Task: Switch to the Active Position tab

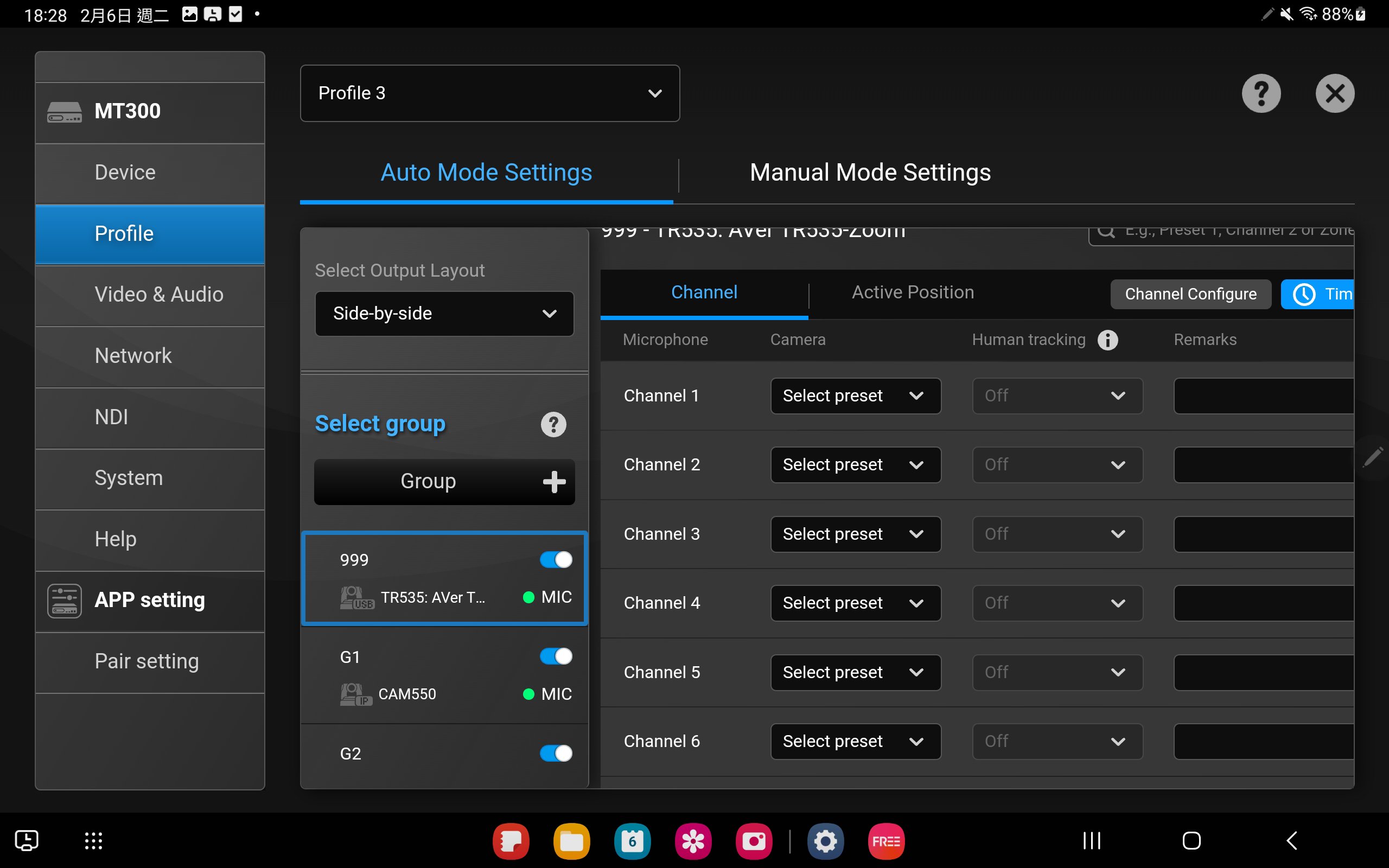Action: (x=913, y=293)
